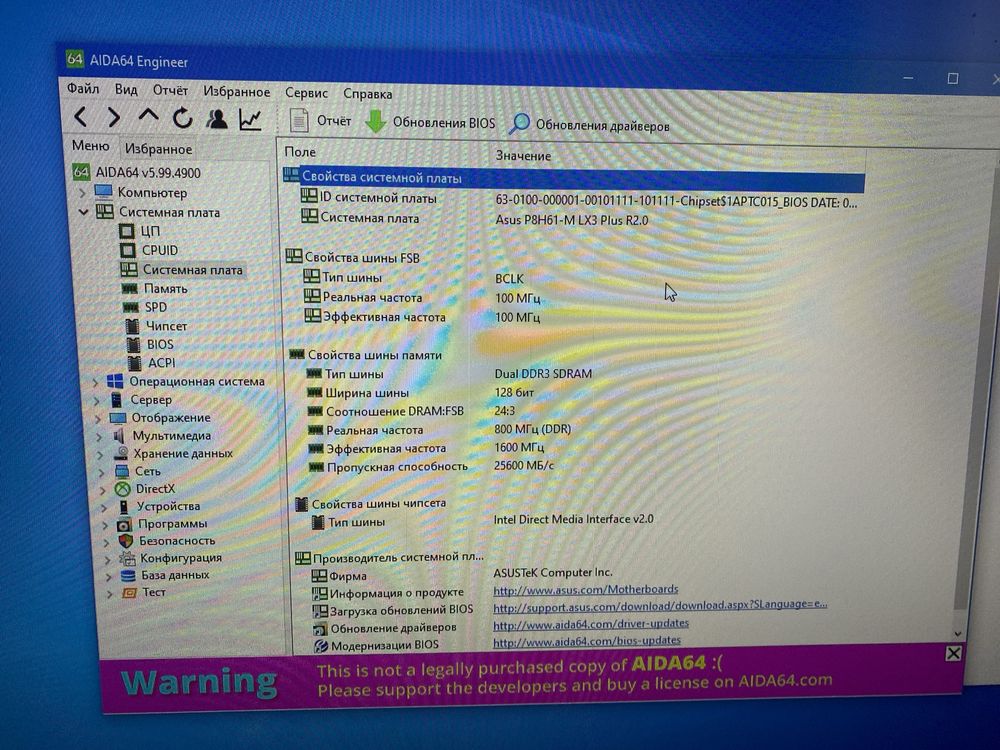Select the SPD tree item
The height and width of the screenshot is (750, 1000).
coord(145,307)
